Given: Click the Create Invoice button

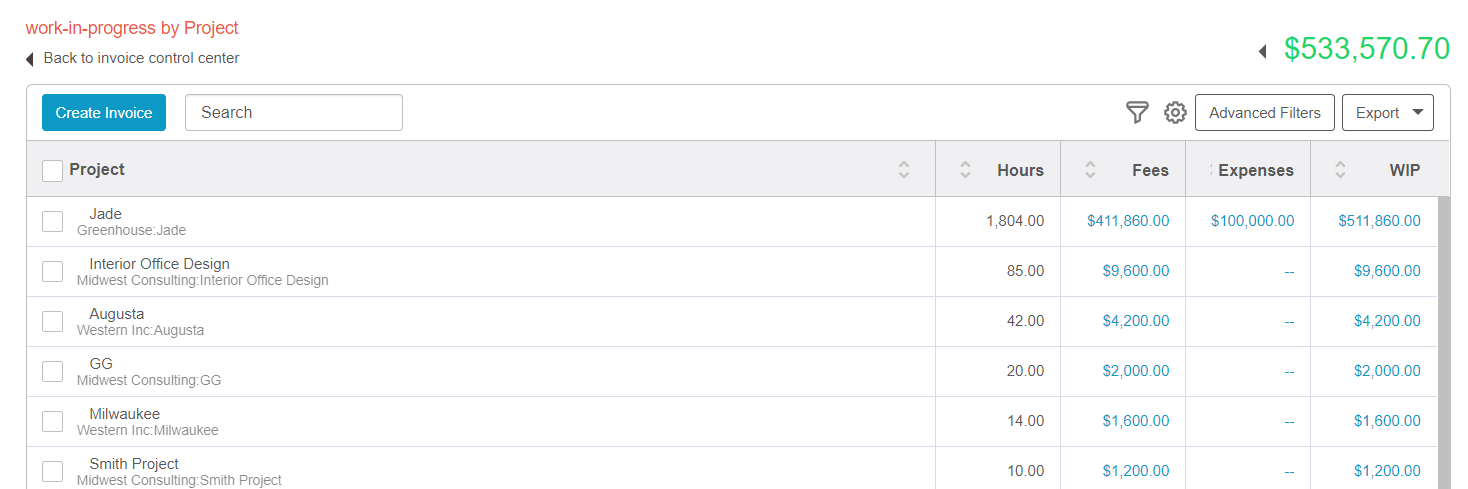Looking at the screenshot, I should pos(104,113).
